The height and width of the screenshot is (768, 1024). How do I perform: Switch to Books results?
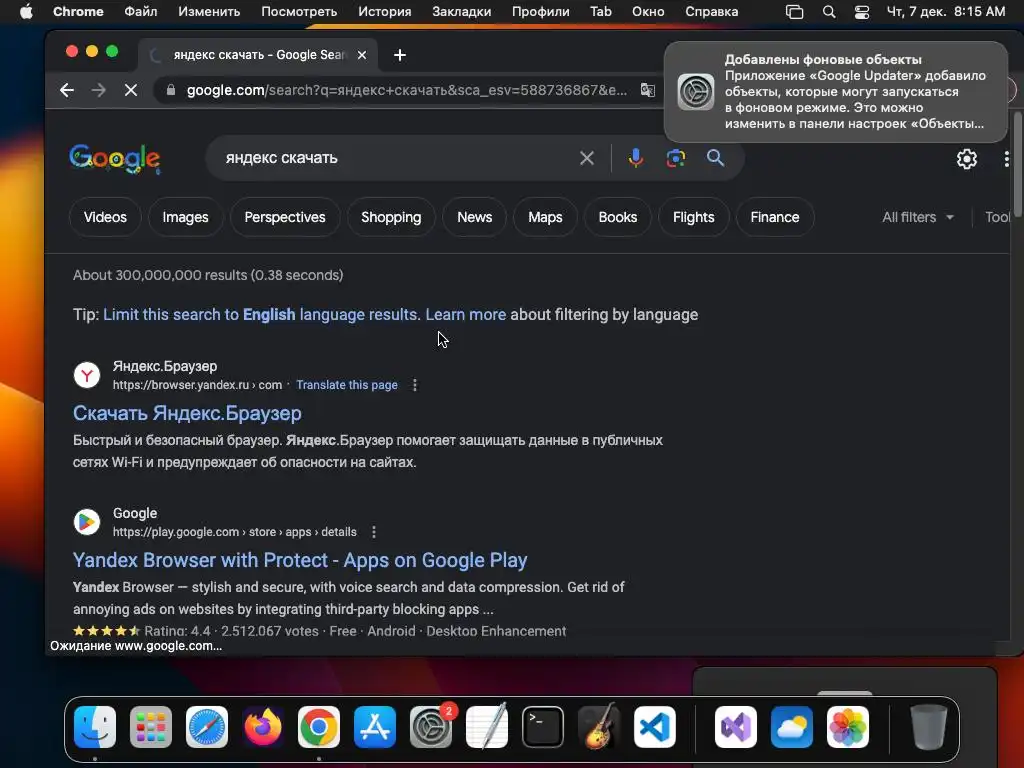point(618,217)
